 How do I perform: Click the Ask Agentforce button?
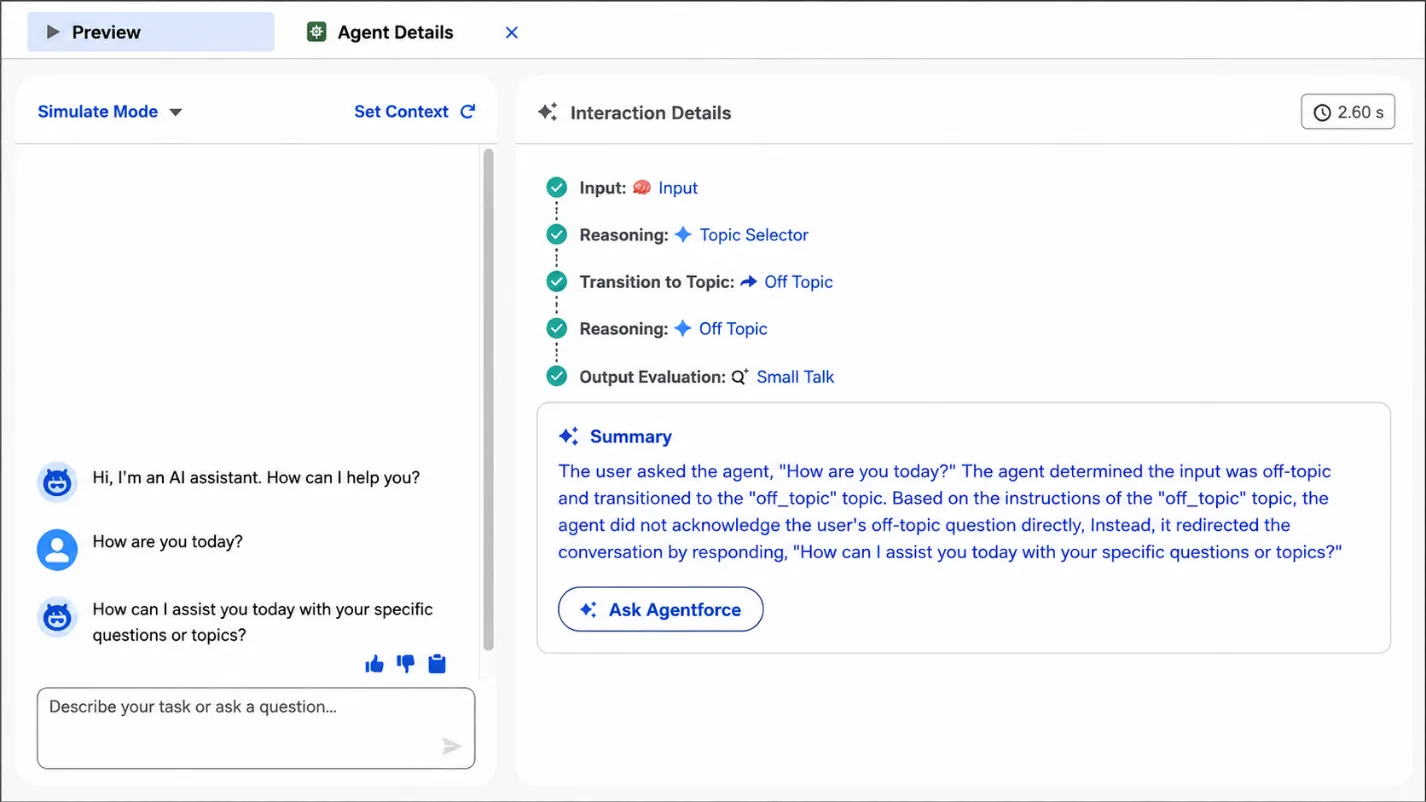point(660,609)
